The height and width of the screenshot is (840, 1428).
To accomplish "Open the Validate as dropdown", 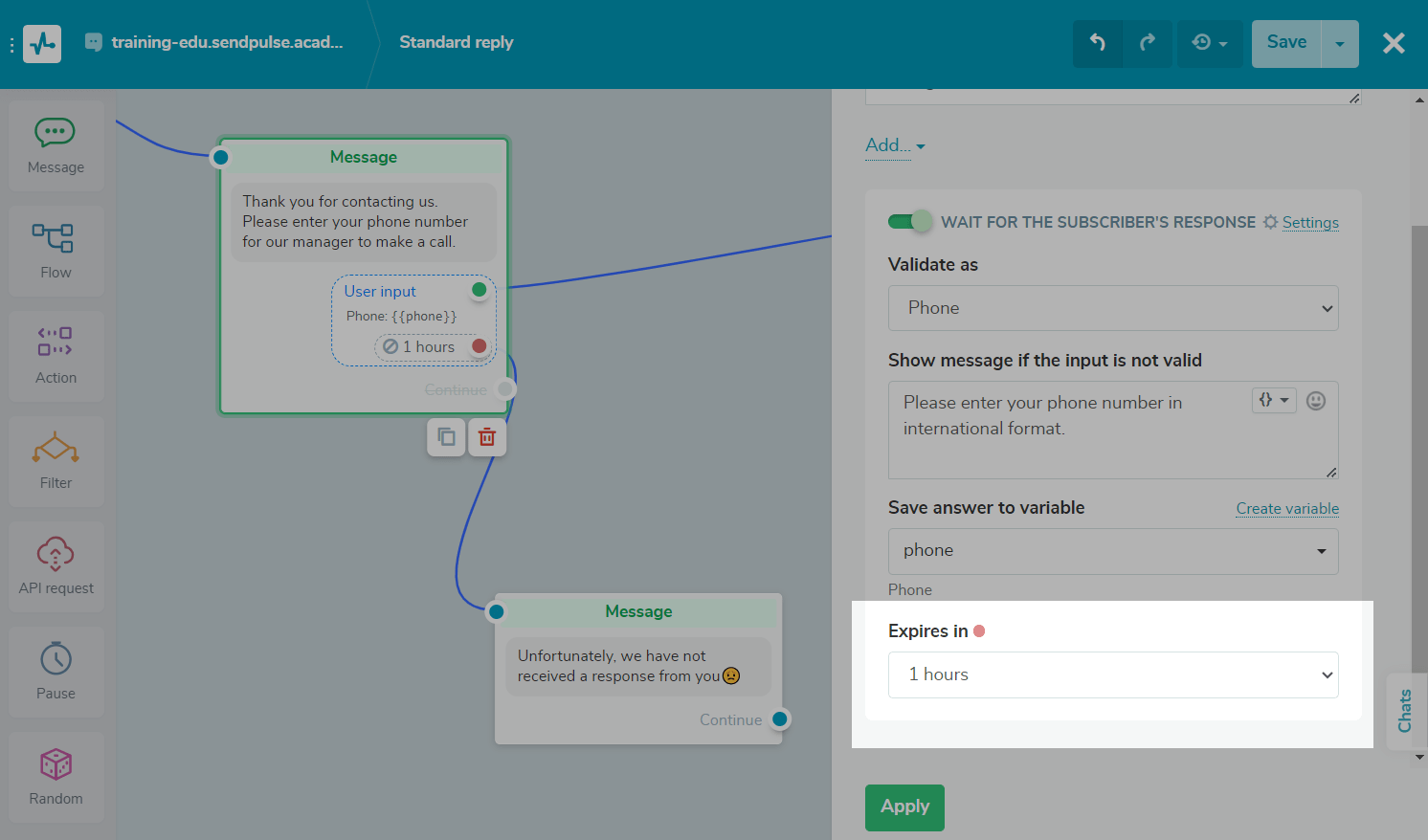I will pos(1113,308).
